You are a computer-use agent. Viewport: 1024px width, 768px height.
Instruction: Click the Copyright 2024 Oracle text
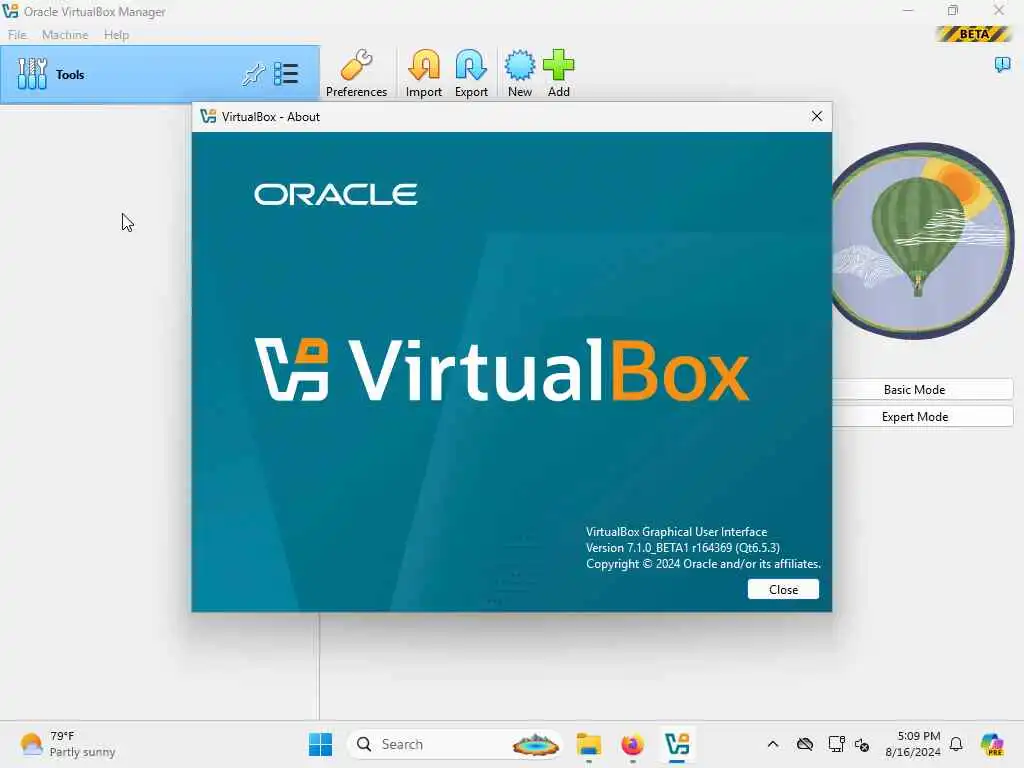tap(703, 564)
